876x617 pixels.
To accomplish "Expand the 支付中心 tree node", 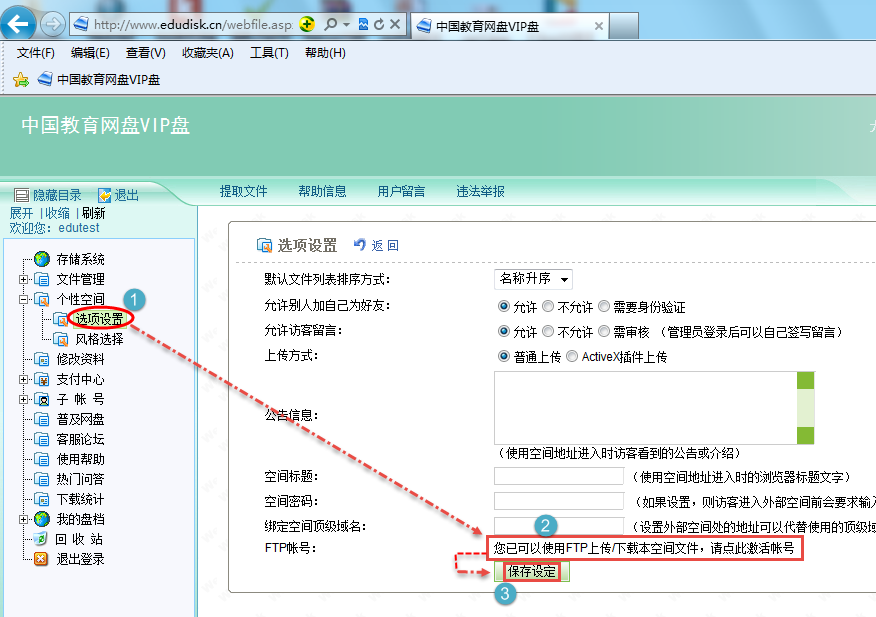I will (x=23, y=379).
